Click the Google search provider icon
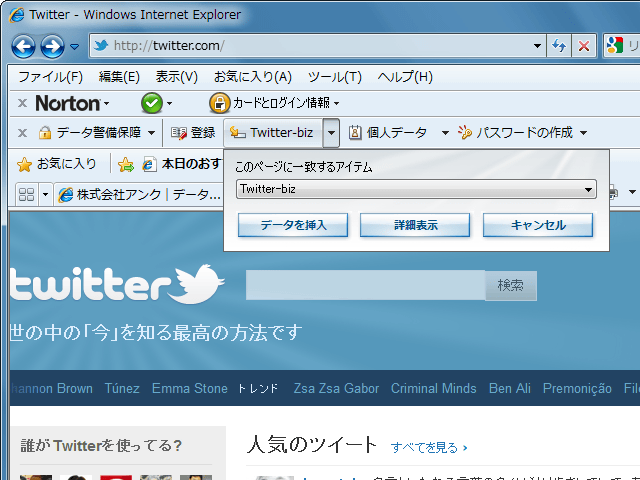 tap(615, 45)
